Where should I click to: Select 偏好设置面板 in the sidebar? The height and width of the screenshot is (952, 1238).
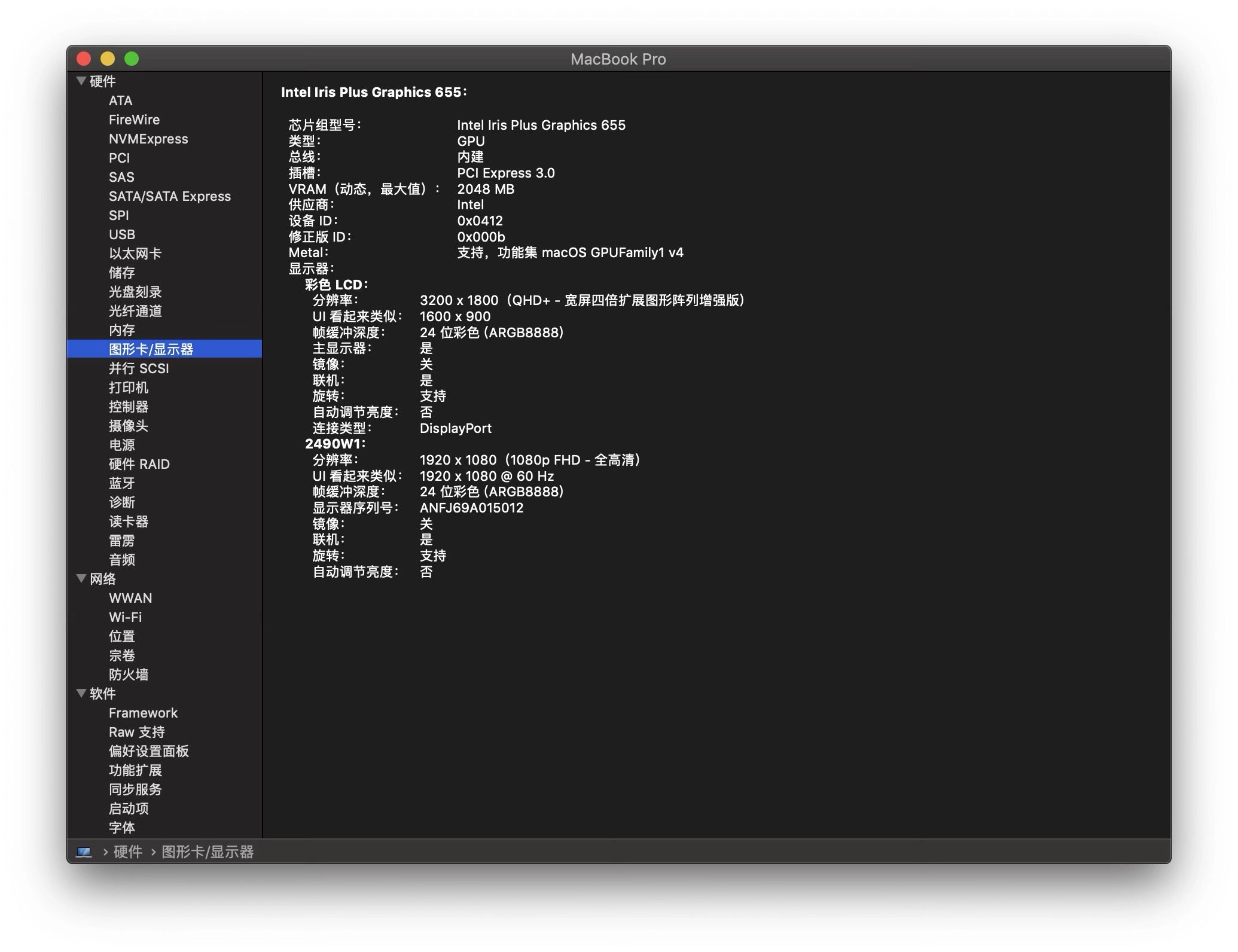click(x=149, y=751)
